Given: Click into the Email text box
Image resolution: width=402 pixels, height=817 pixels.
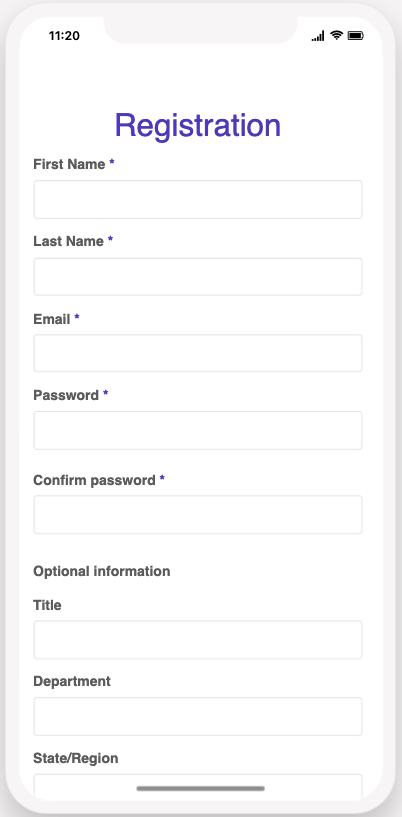Looking at the screenshot, I should point(198,353).
